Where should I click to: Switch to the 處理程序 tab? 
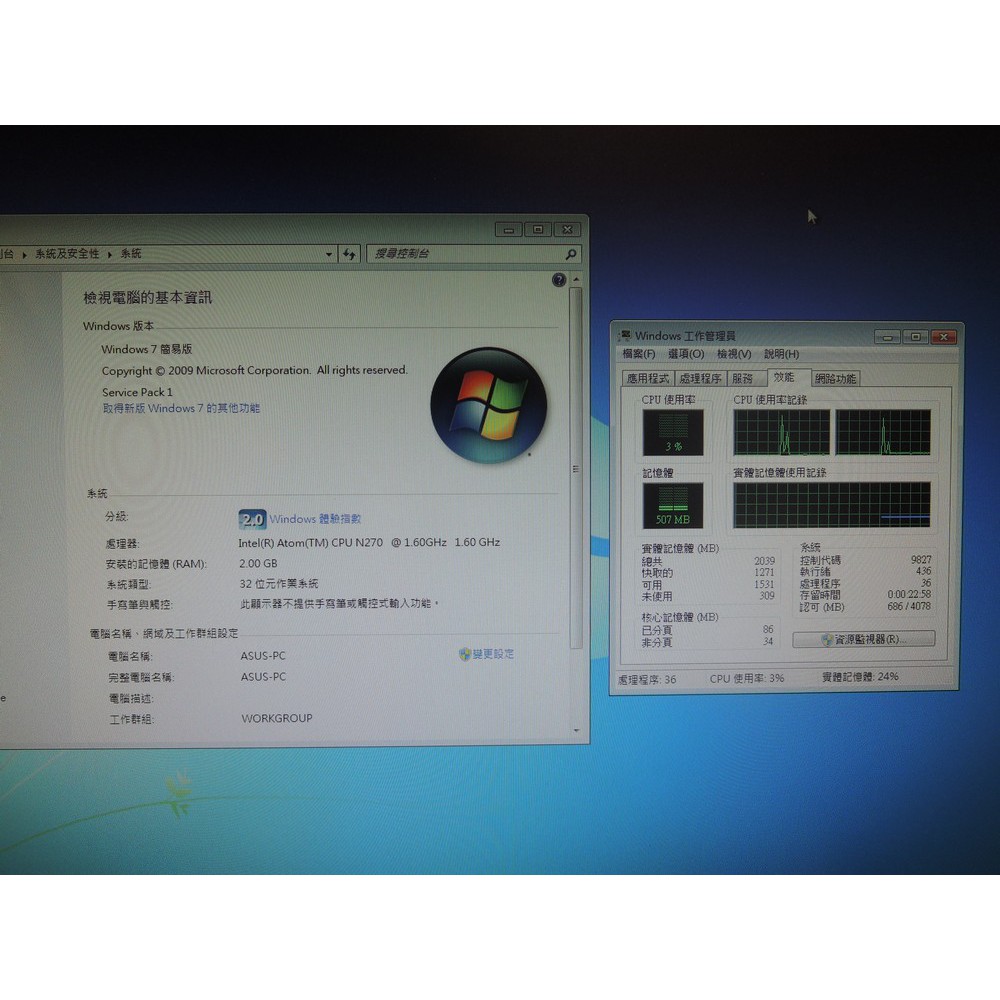click(x=699, y=379)
